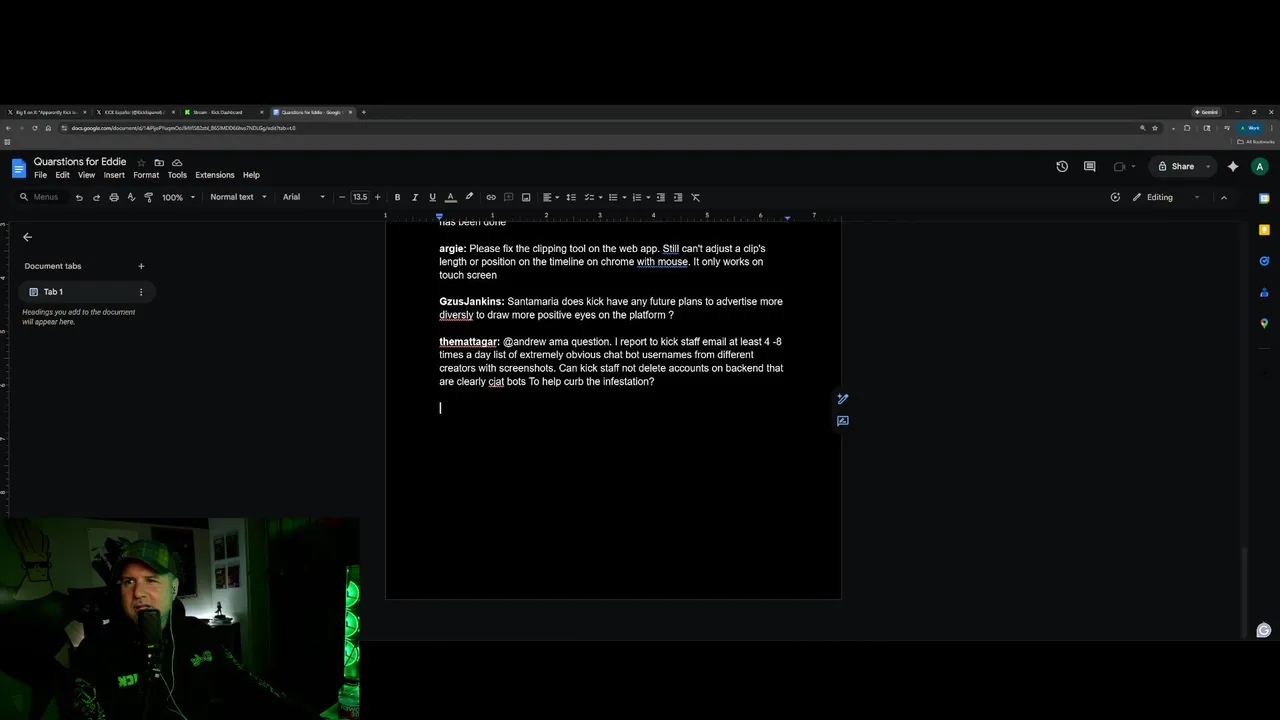Open the Tools menu

[177, 175]
